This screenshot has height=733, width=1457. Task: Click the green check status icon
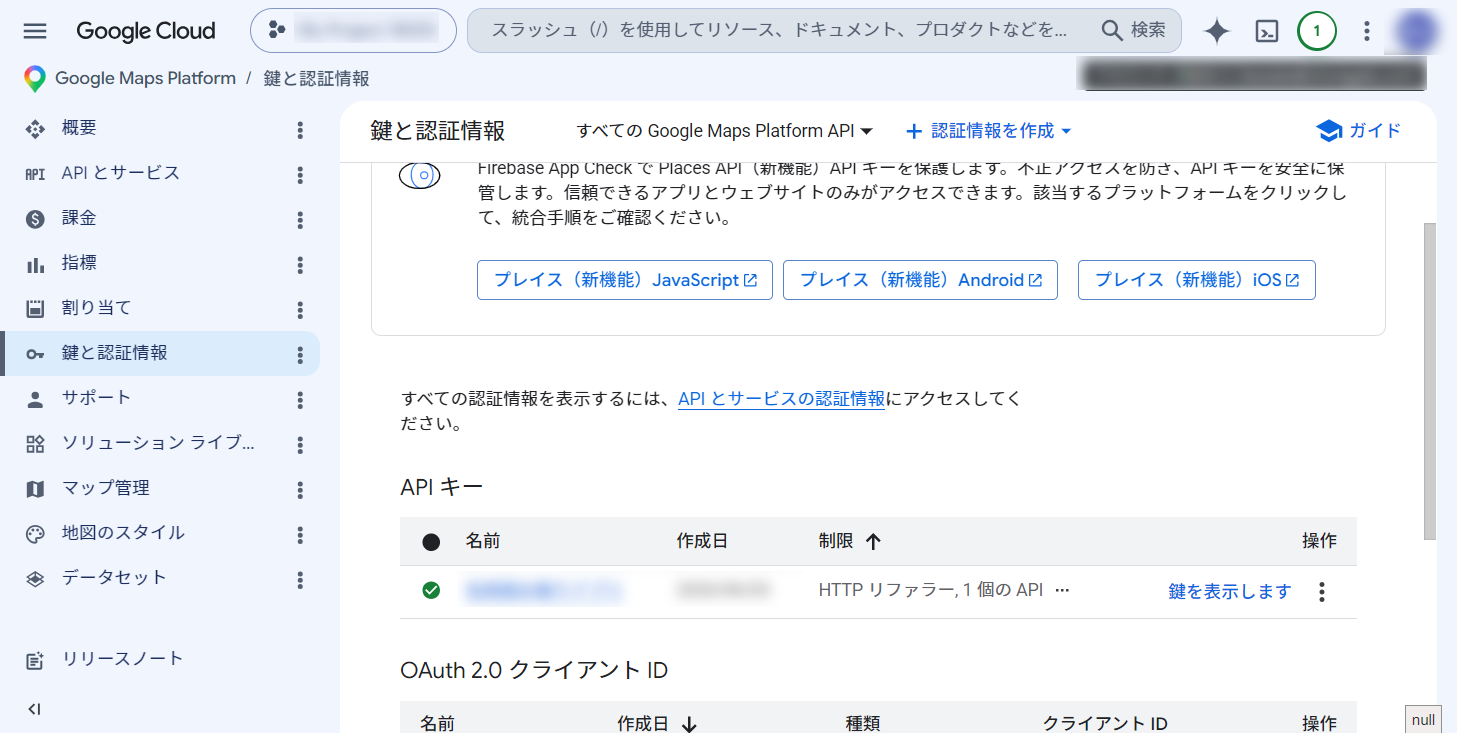pyautogui.click(x=431, y=591)
